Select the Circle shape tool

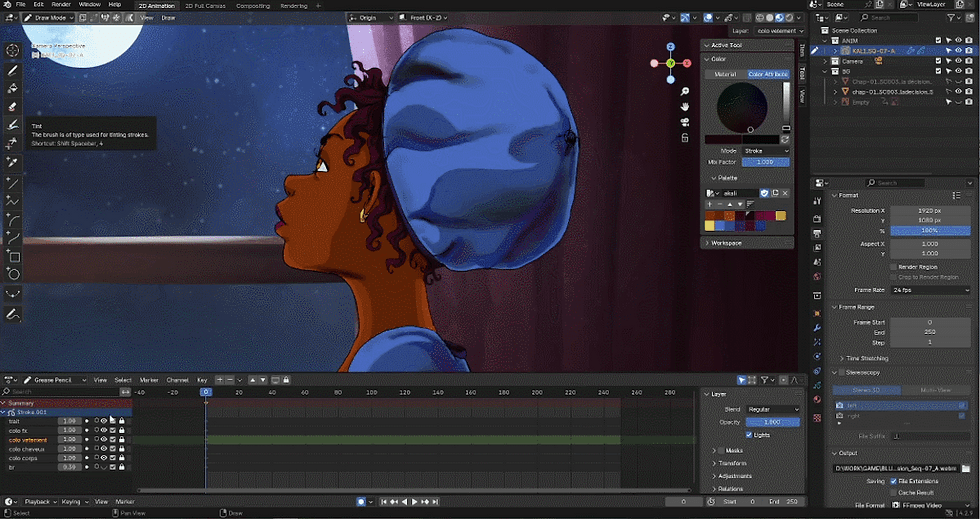tap(13, 274)
